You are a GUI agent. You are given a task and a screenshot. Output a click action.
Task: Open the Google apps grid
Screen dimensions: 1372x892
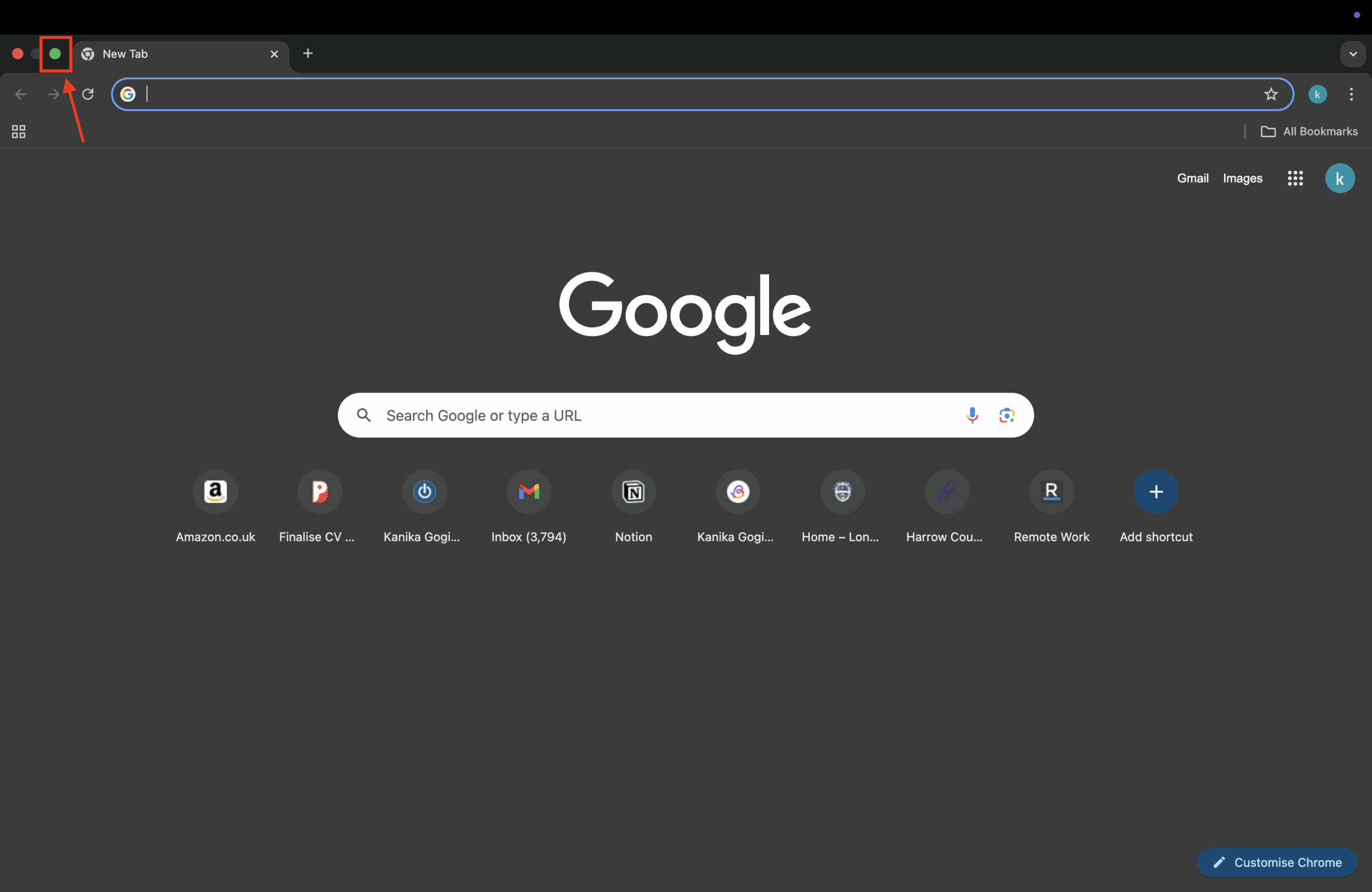click(1295, 178)
